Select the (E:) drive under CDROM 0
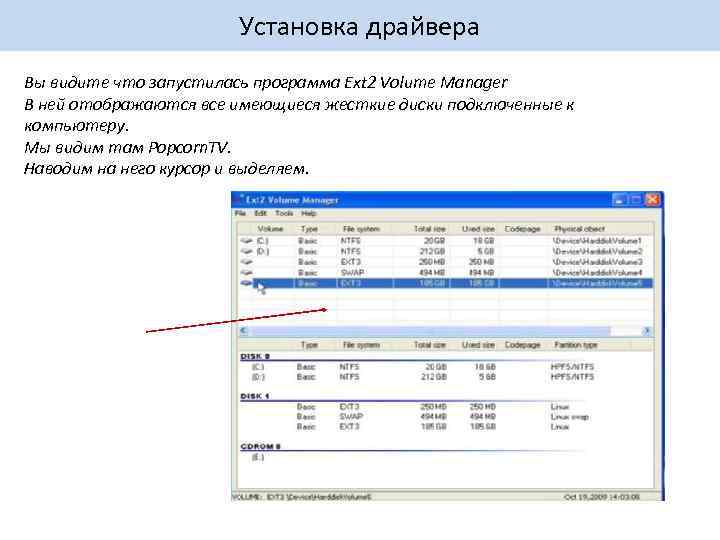Viewport: 720px width, 540px height. 258,457
